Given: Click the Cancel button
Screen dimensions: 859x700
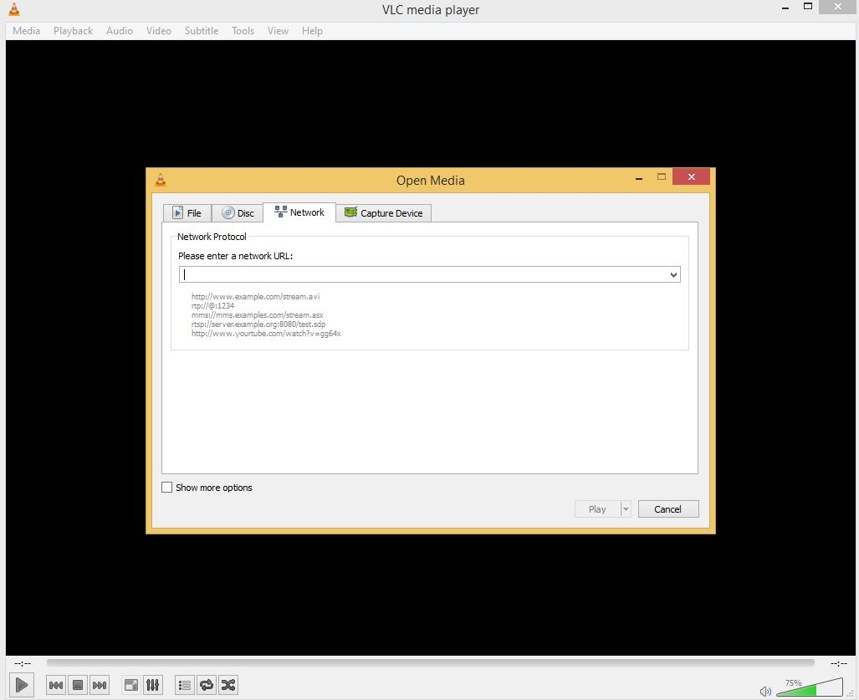Looking at the screenshot, I should 668,509.
